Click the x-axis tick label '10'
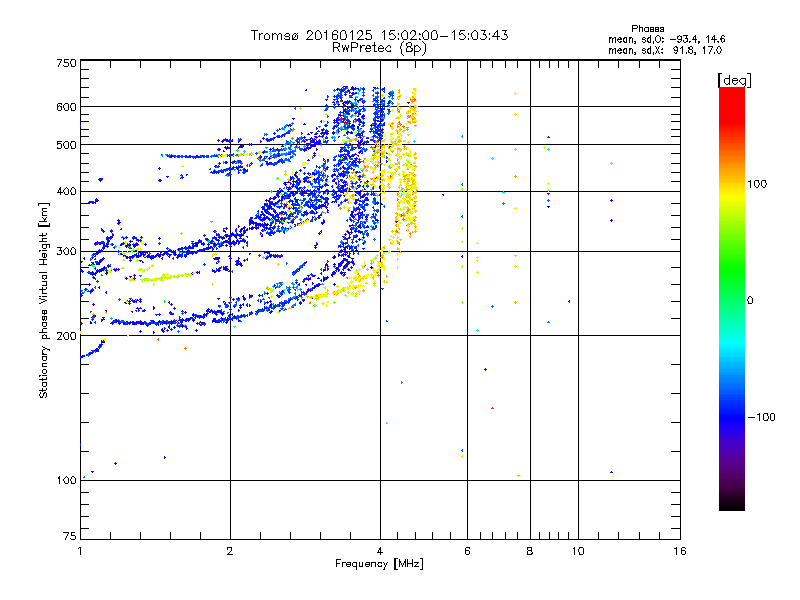 (578, 551)
